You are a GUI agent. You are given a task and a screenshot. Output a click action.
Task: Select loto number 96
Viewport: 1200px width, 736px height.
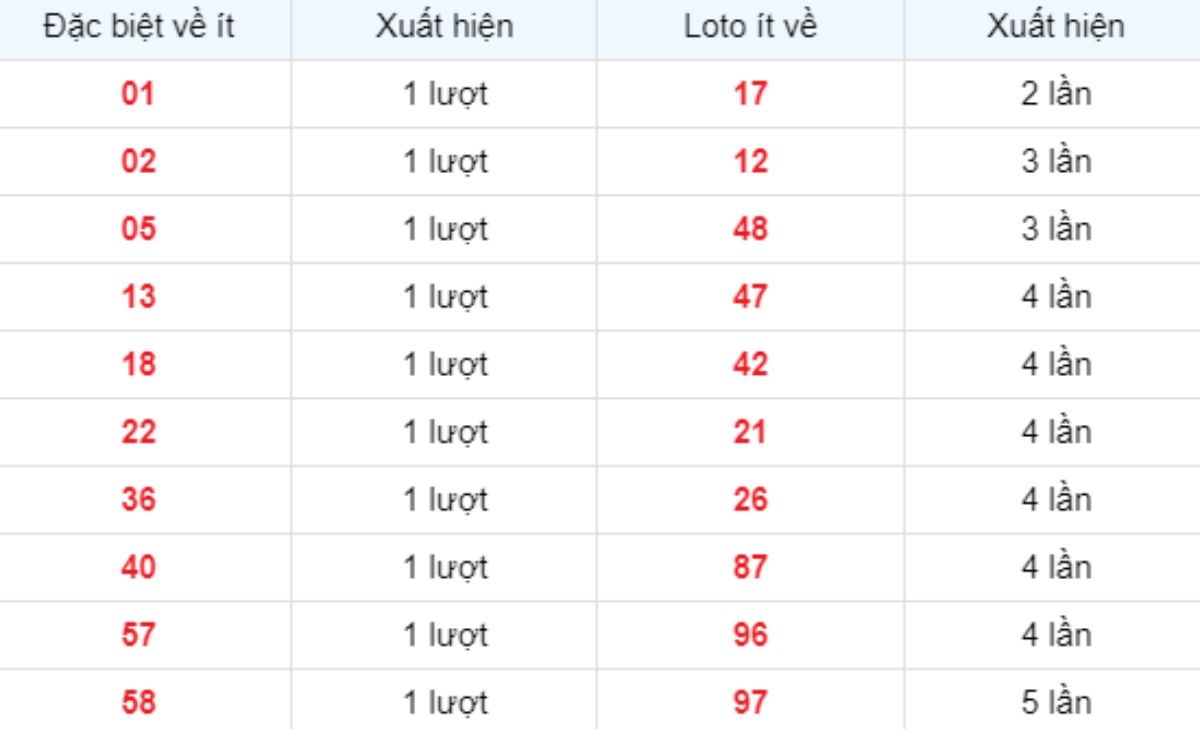[750, 635]
